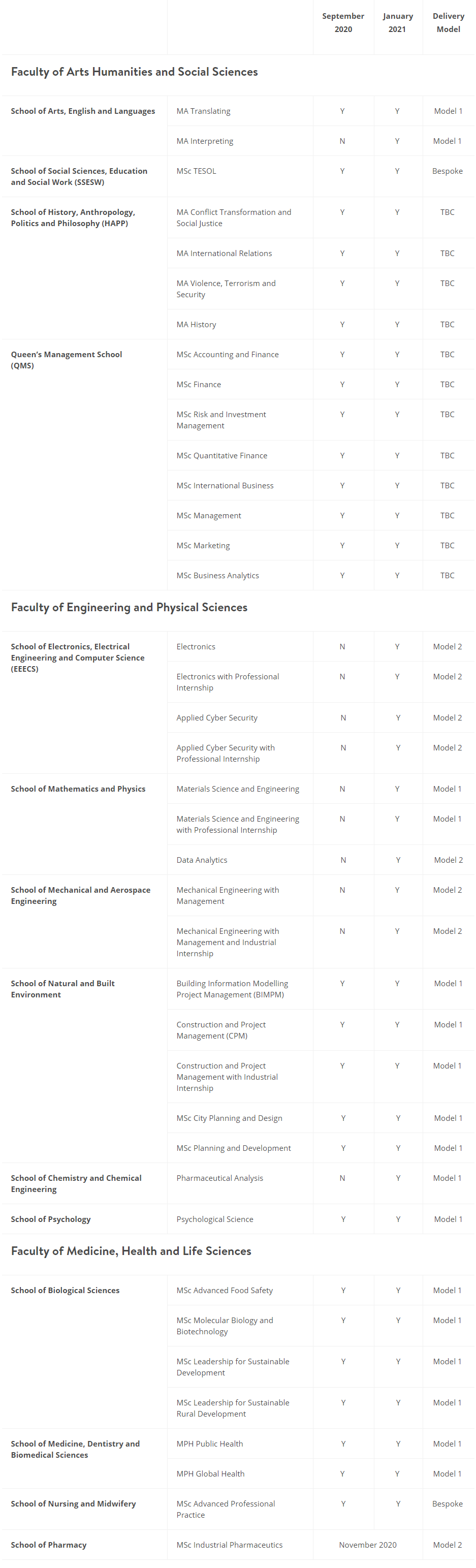
Task: Click the Faculty of Engineering and Physical Sciences heading
Action: [x=129, y=608]
